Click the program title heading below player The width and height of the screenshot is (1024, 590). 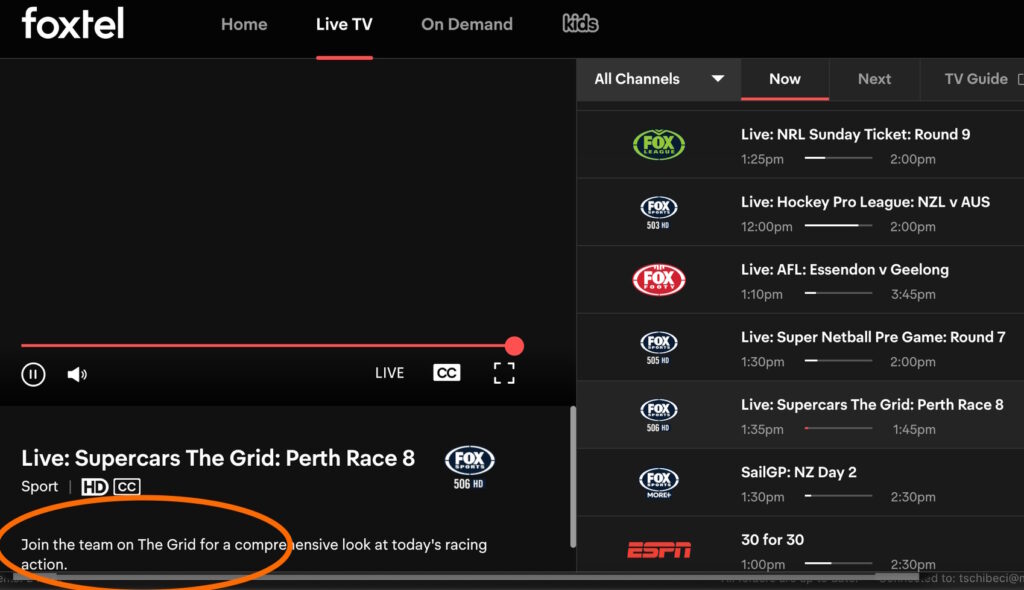218,458
